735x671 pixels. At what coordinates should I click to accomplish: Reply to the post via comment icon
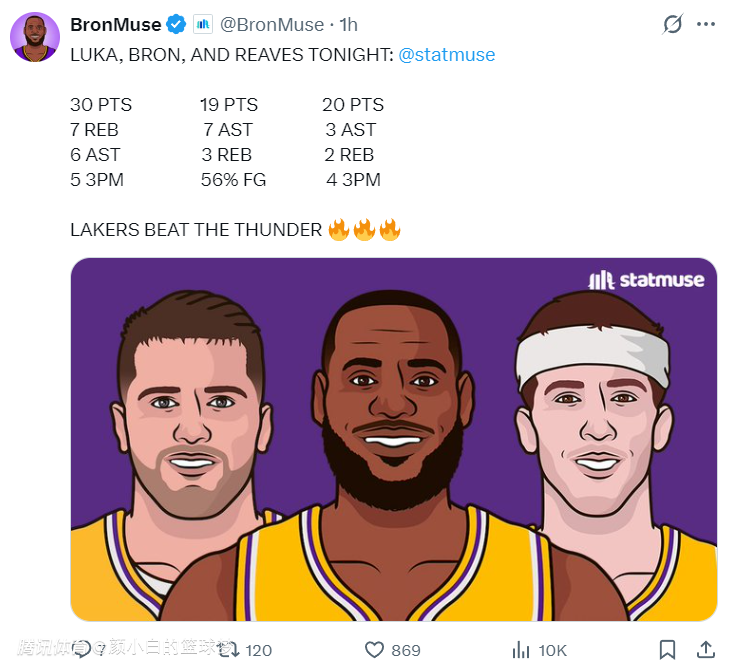pos(83,649)
